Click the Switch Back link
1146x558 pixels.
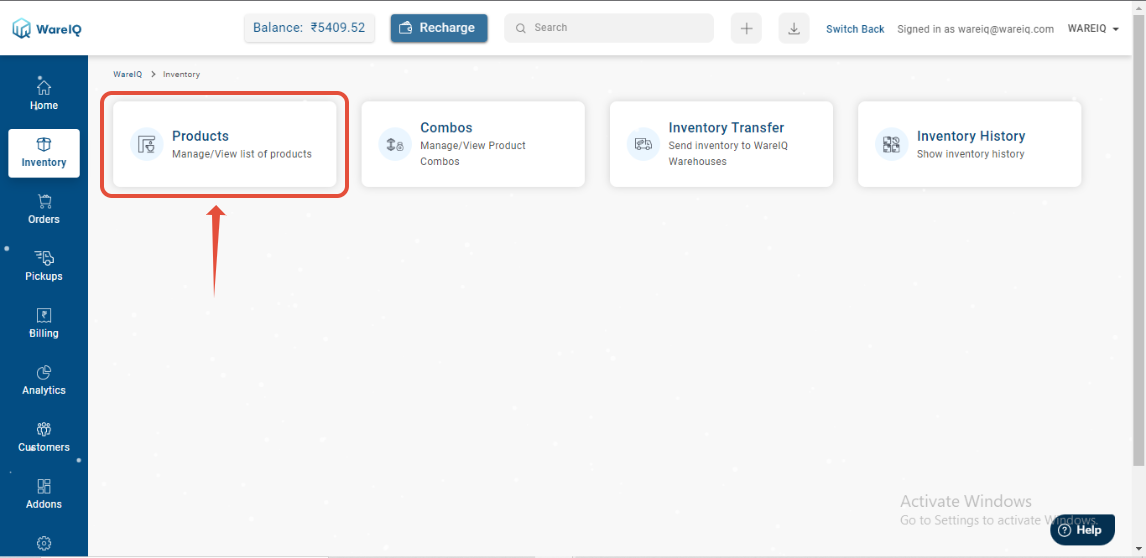pyautogui.click(x=855, y=29)
